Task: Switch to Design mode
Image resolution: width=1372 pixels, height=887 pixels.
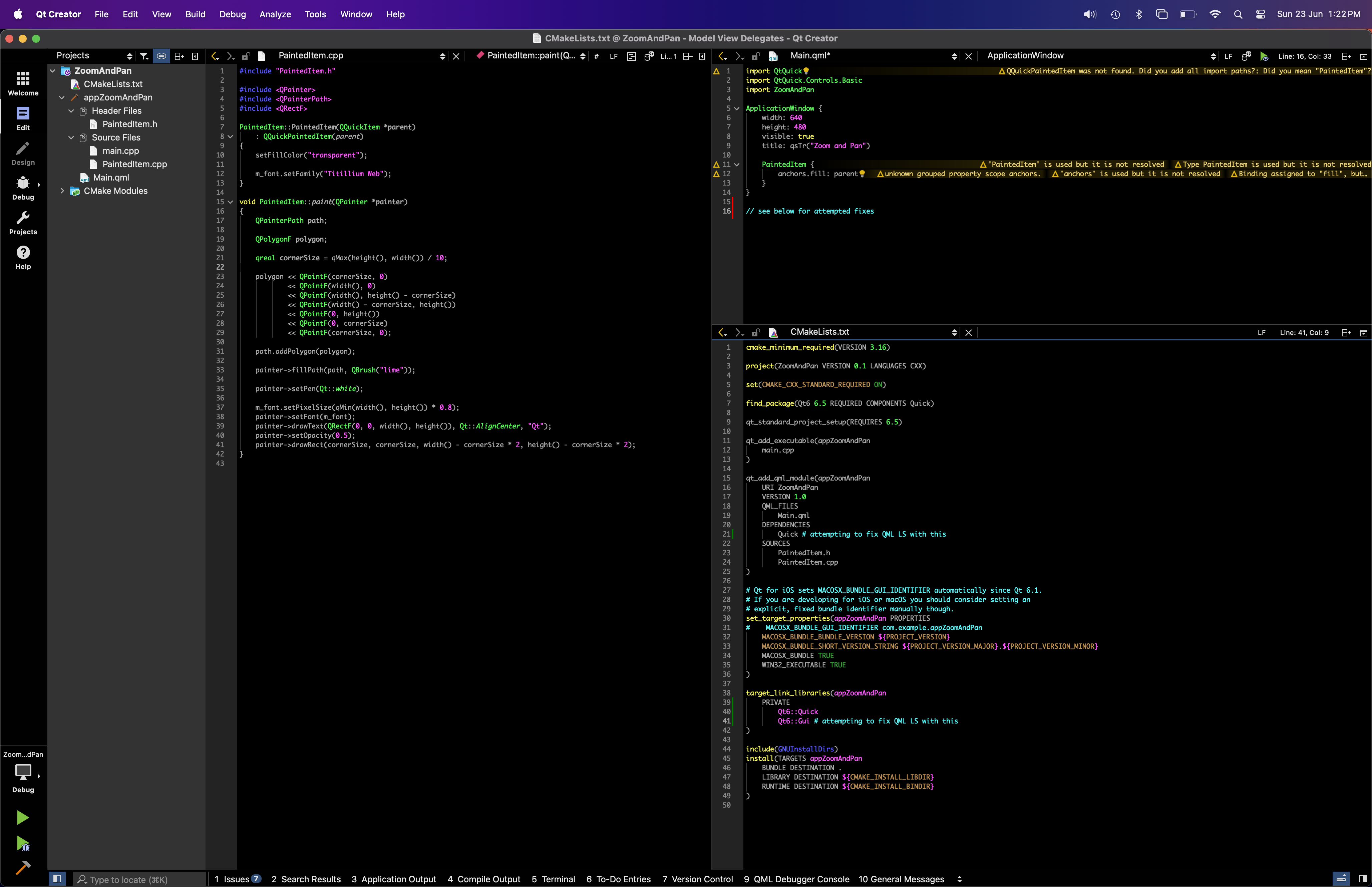Action: [x=23, y=153]
